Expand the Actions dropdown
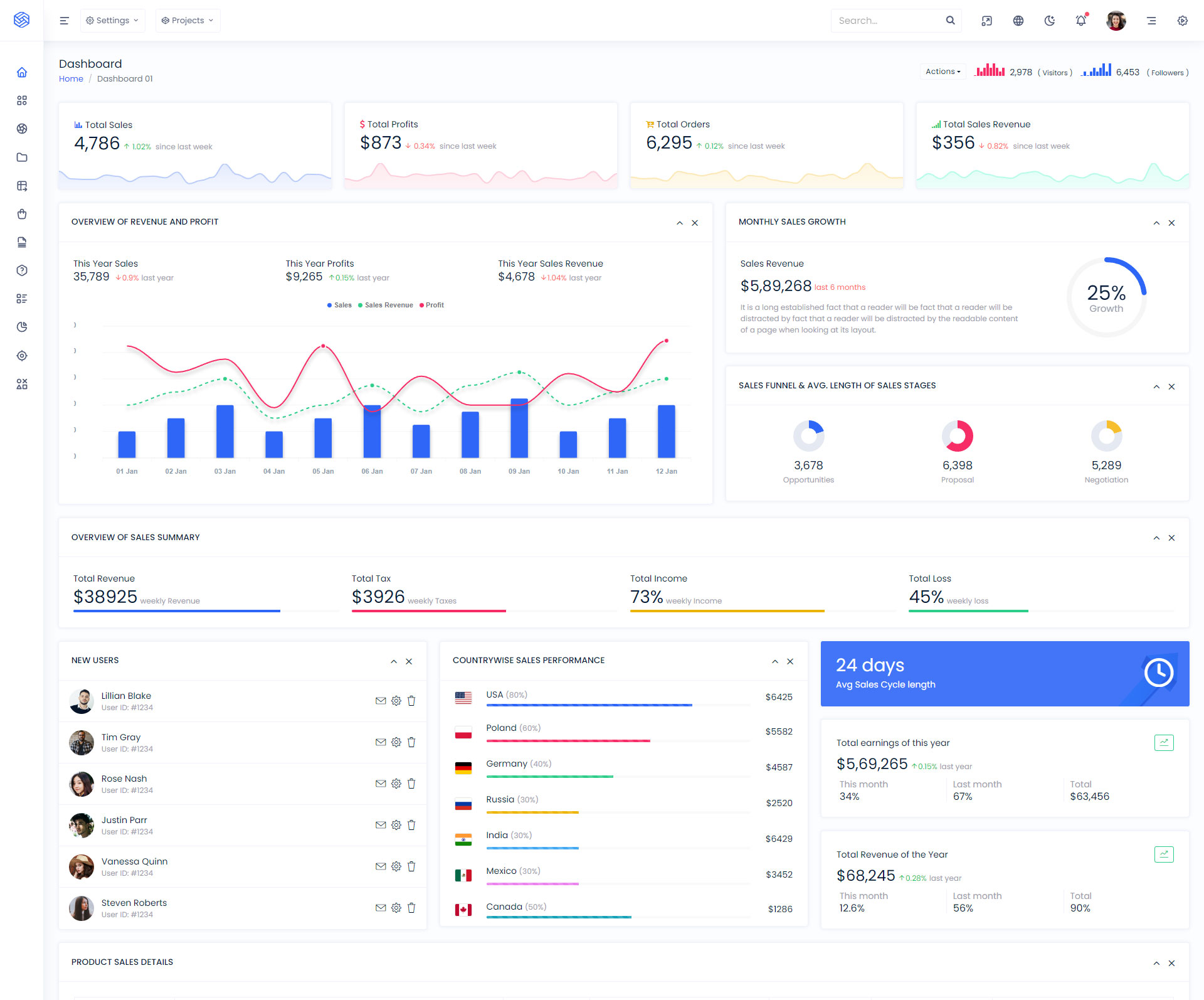The height and width of the screenshot is (1000, 1204). [943, 72]
